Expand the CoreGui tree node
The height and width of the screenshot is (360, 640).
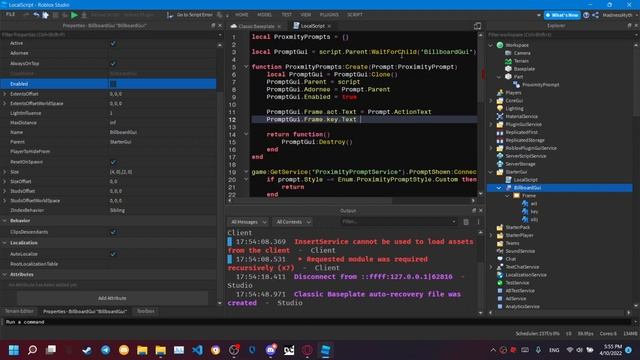coord(491,100)
